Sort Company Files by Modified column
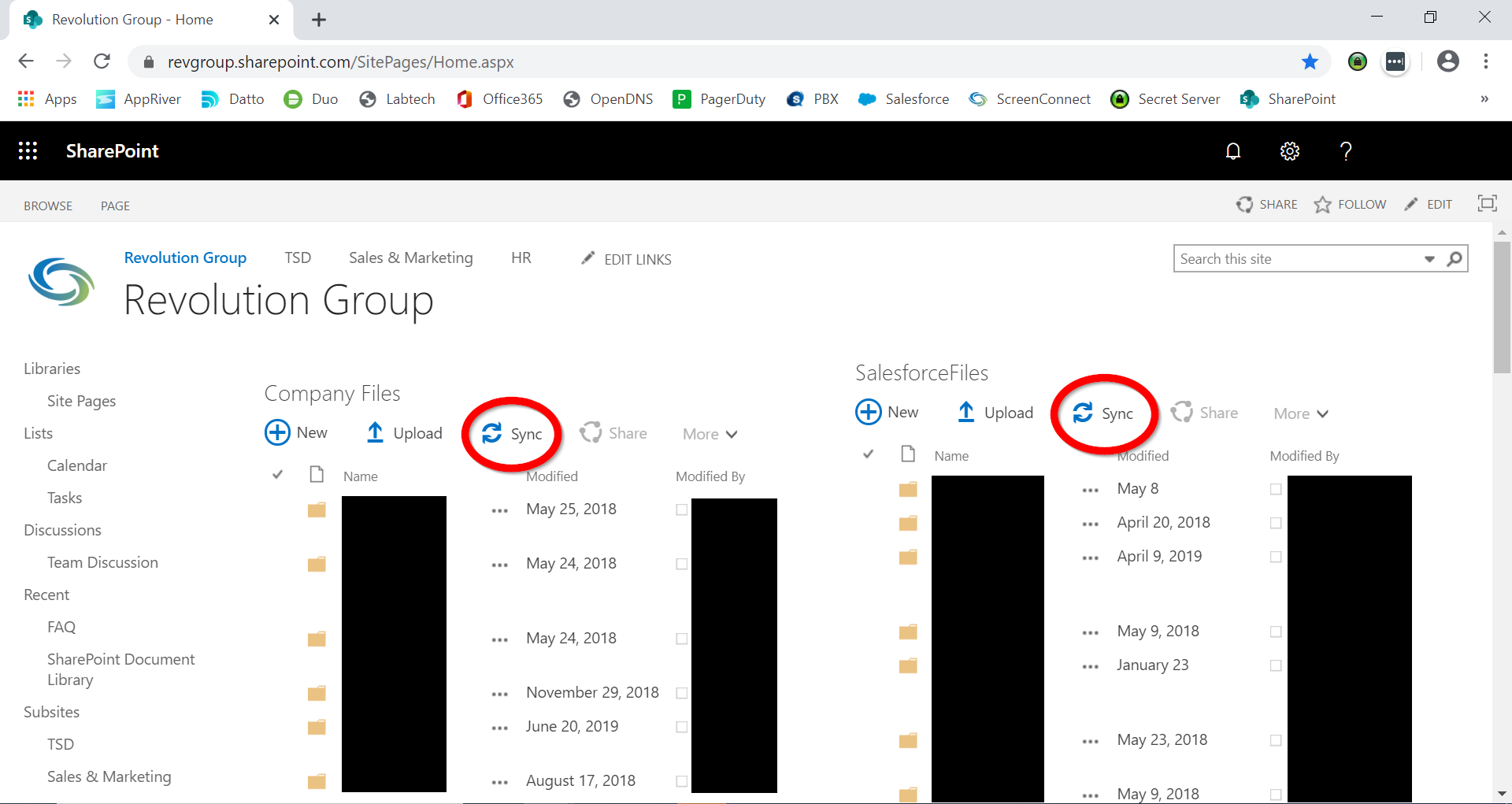This screenshot has height=804, width=1512. tap(552, 476)
